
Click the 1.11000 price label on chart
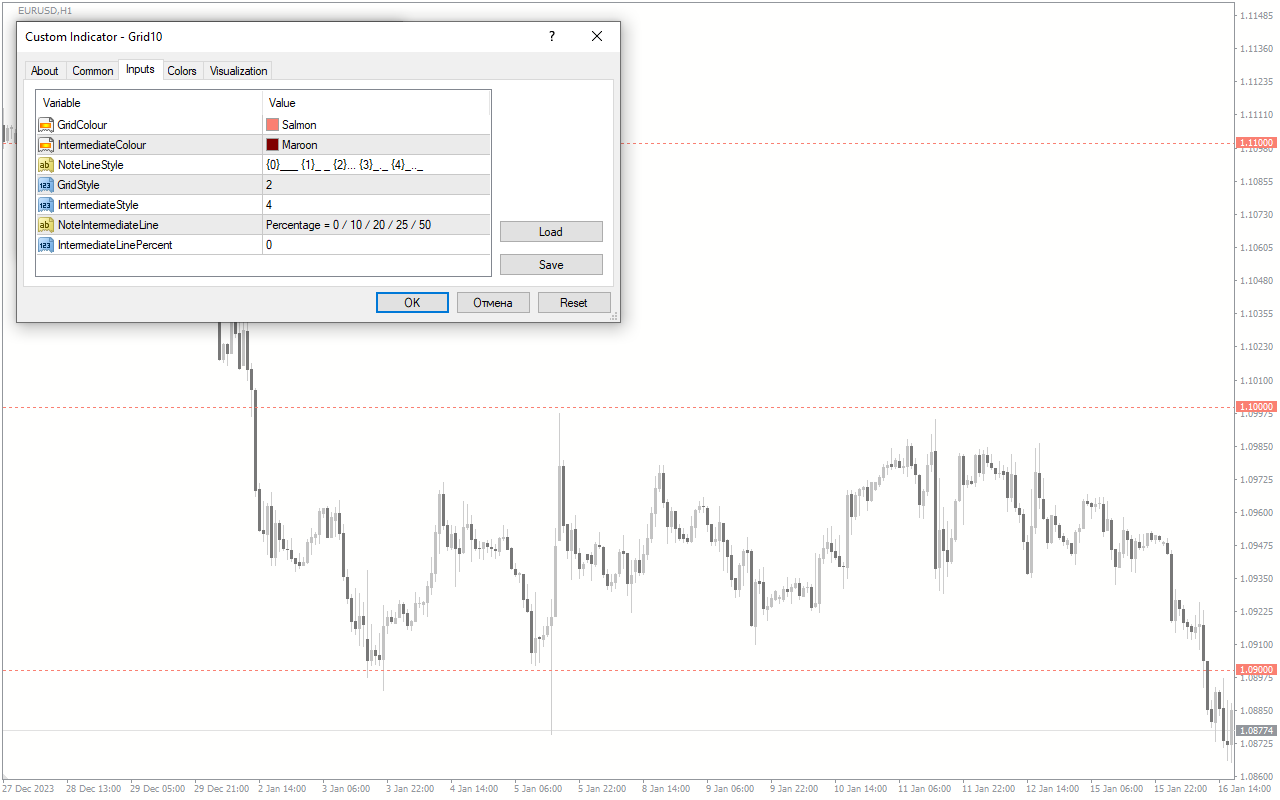point(1256,143)
